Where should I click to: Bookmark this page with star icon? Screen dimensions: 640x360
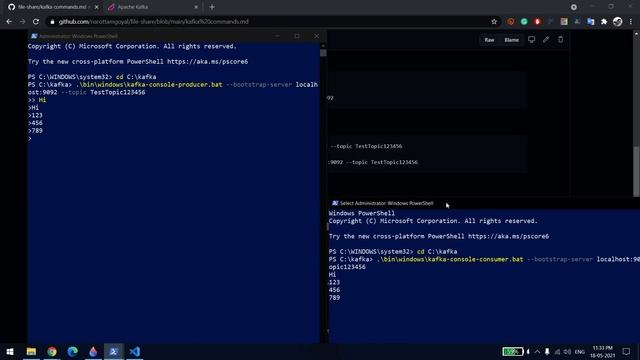(x=494, y=22)
